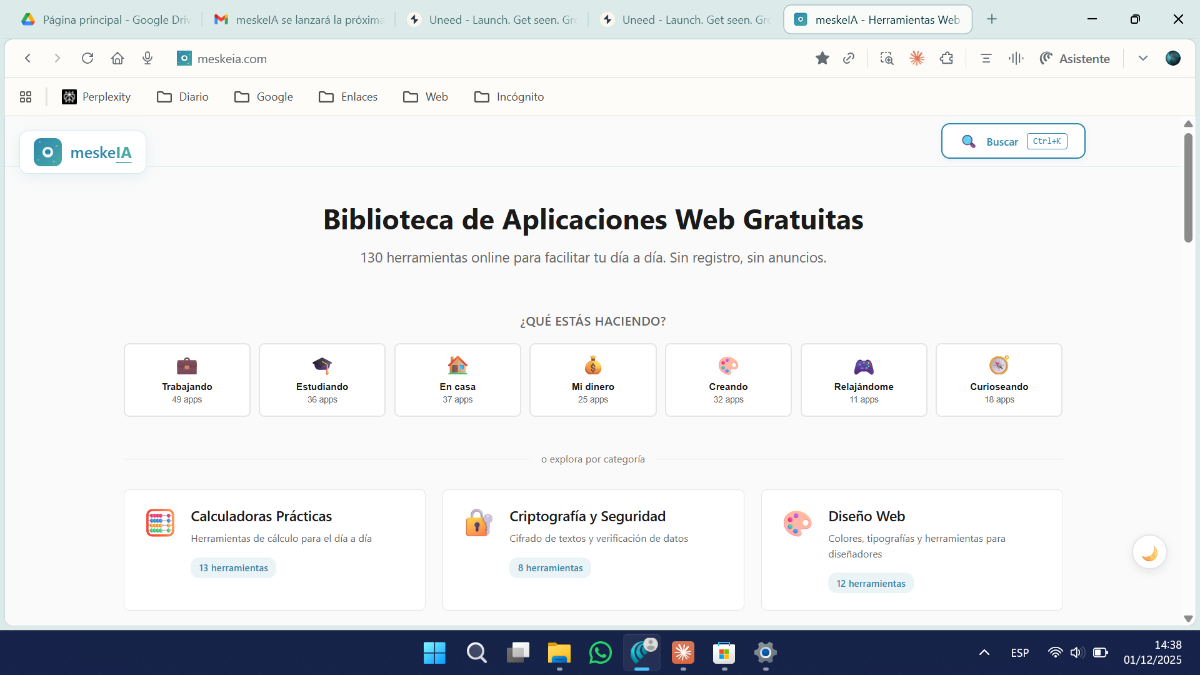
Task: Select the Curioseando compass card
Action: tap(998, 380)
